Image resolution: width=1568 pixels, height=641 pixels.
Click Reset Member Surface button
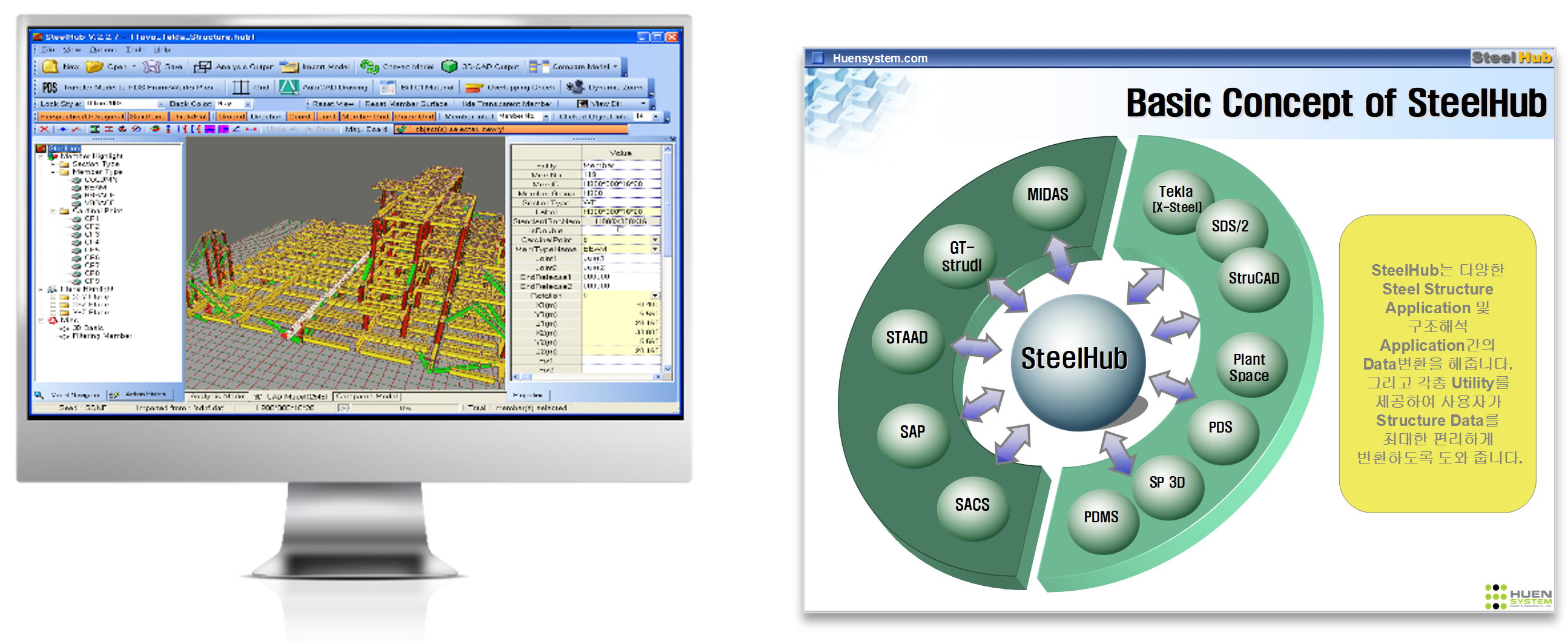[x=406, y=104]
